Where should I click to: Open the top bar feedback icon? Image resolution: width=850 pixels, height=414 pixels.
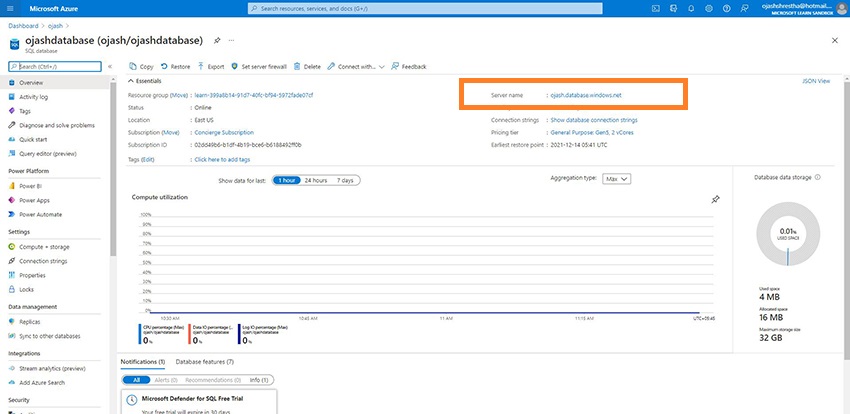tap(744, 9)
